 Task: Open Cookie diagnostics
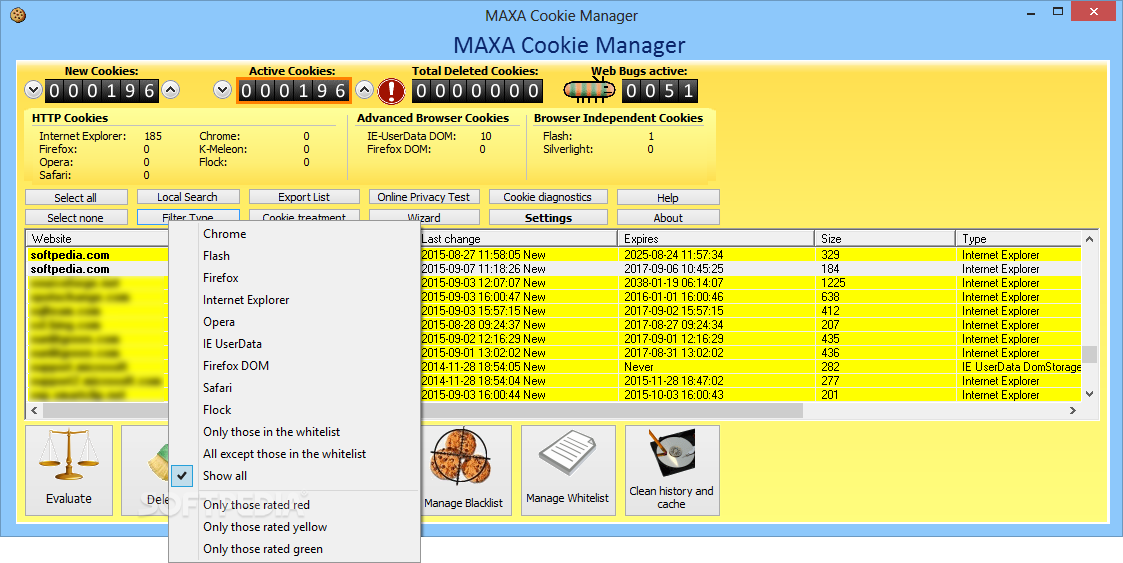[x=548, y=197]
